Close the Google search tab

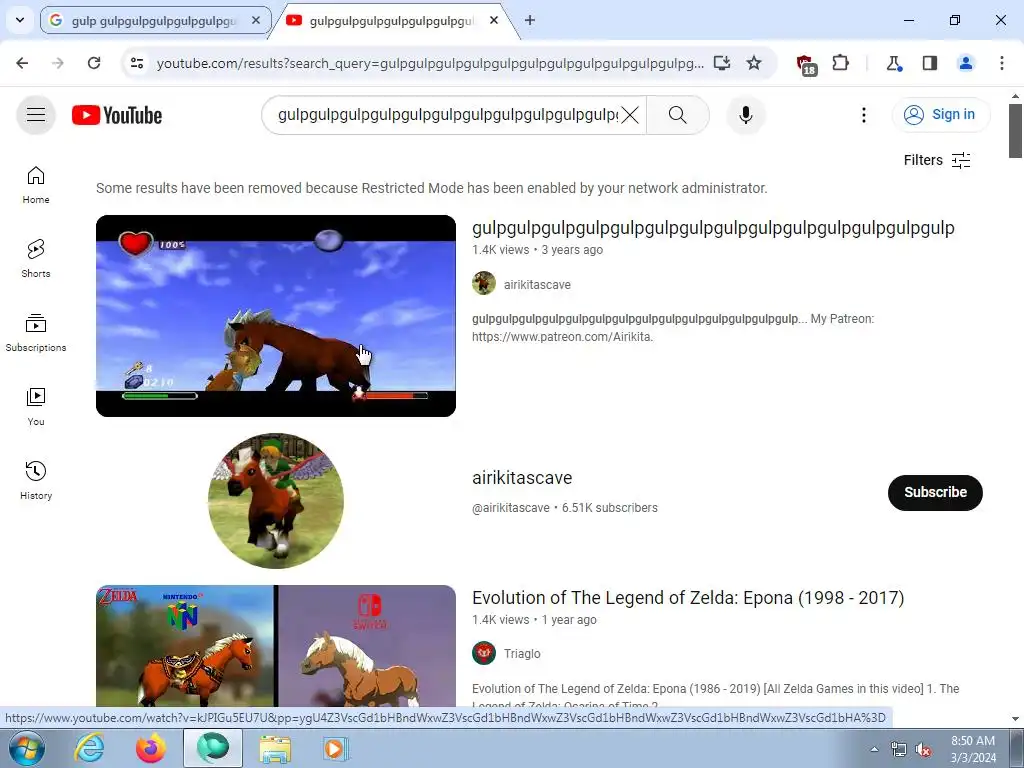(256, 20)
